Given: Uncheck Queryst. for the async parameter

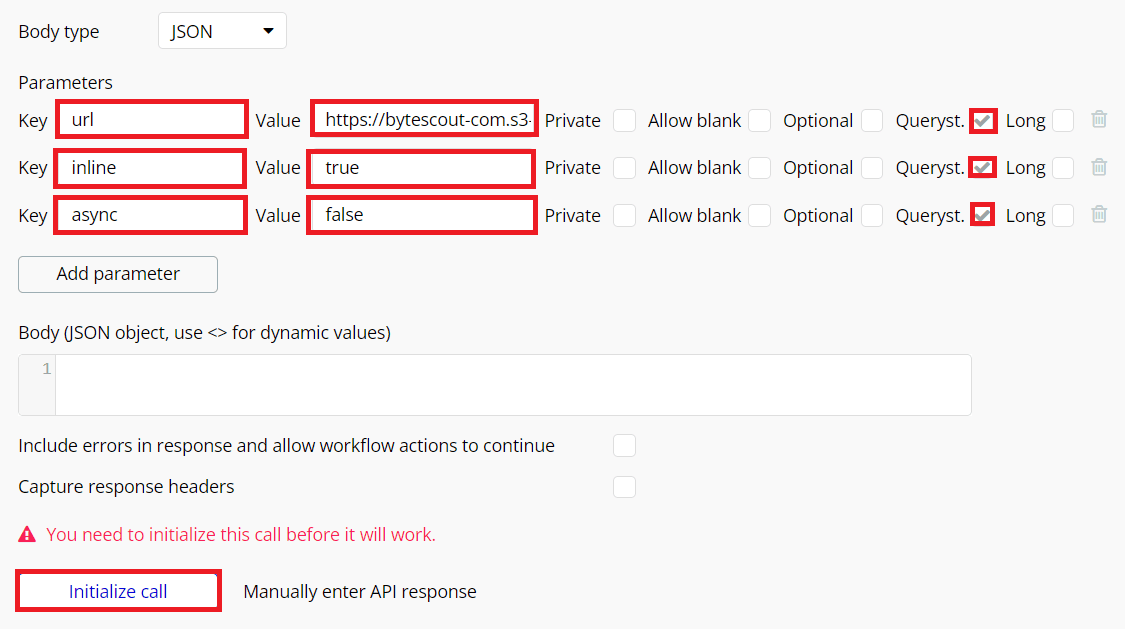Looking at the screenshot, I should coord(983,215).
